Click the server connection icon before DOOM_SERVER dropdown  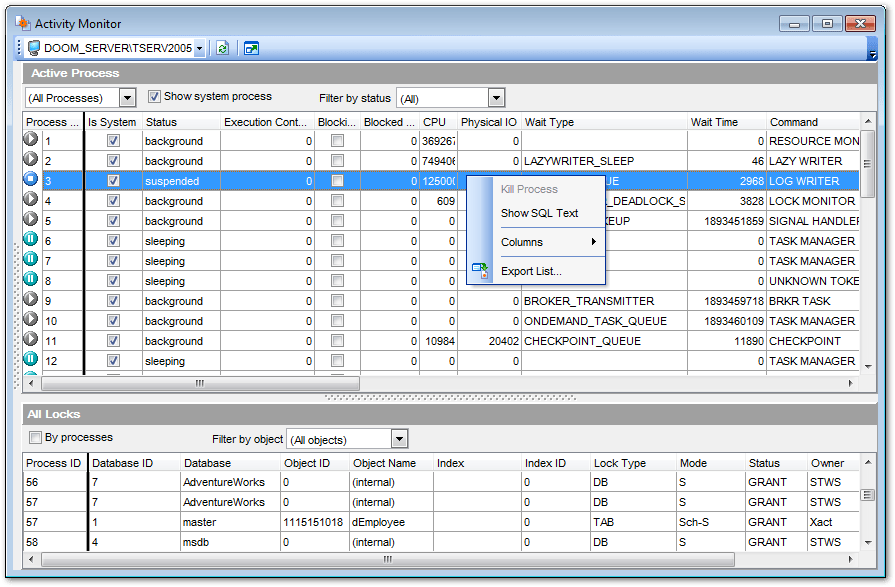coord(33,47)
